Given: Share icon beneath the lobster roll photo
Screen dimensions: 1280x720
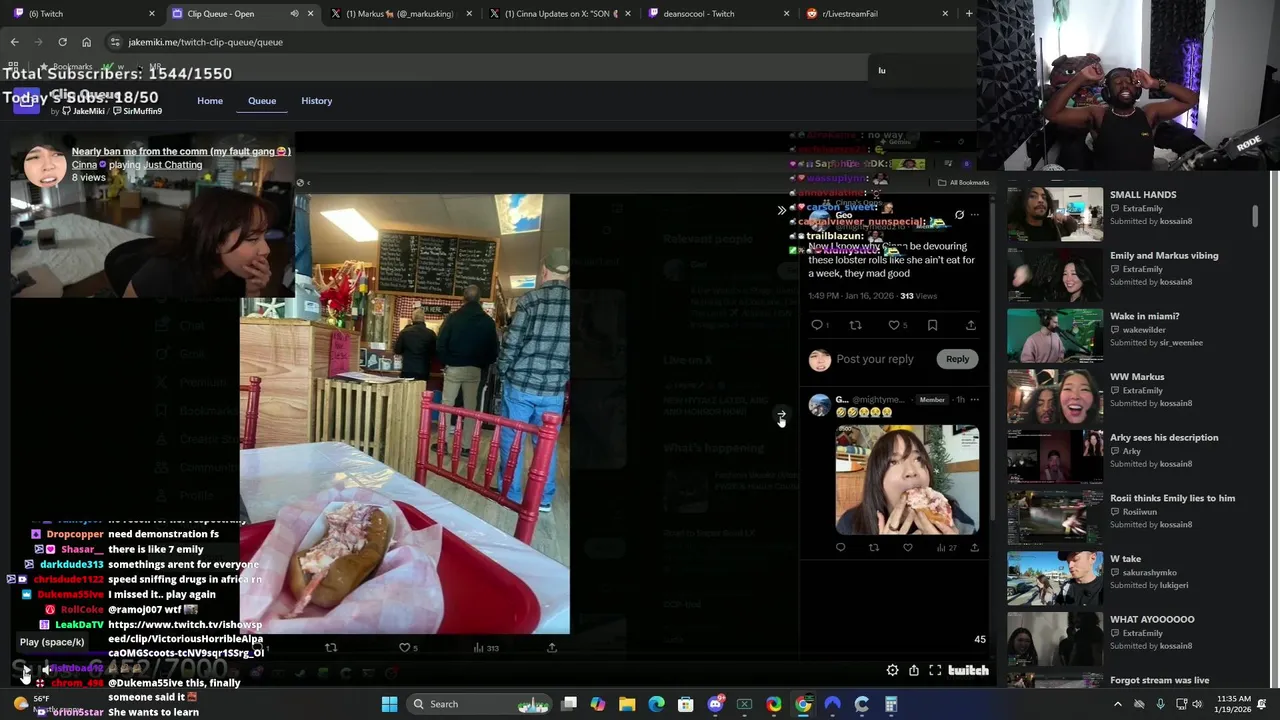Looking at the screenshot, I should coord(551,648).
